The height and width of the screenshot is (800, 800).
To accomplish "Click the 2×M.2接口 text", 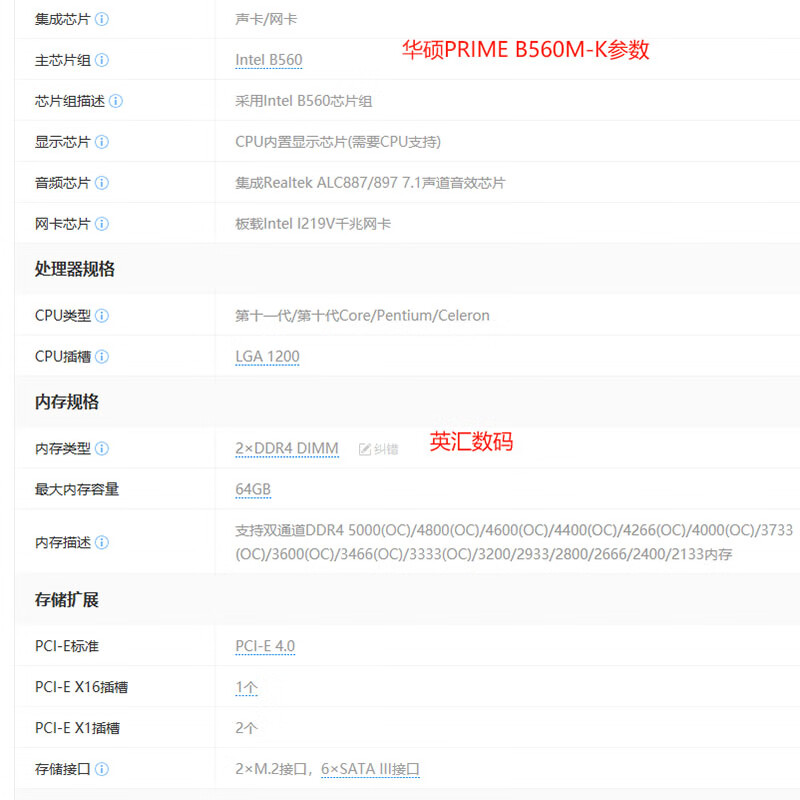I will point(271,769).
